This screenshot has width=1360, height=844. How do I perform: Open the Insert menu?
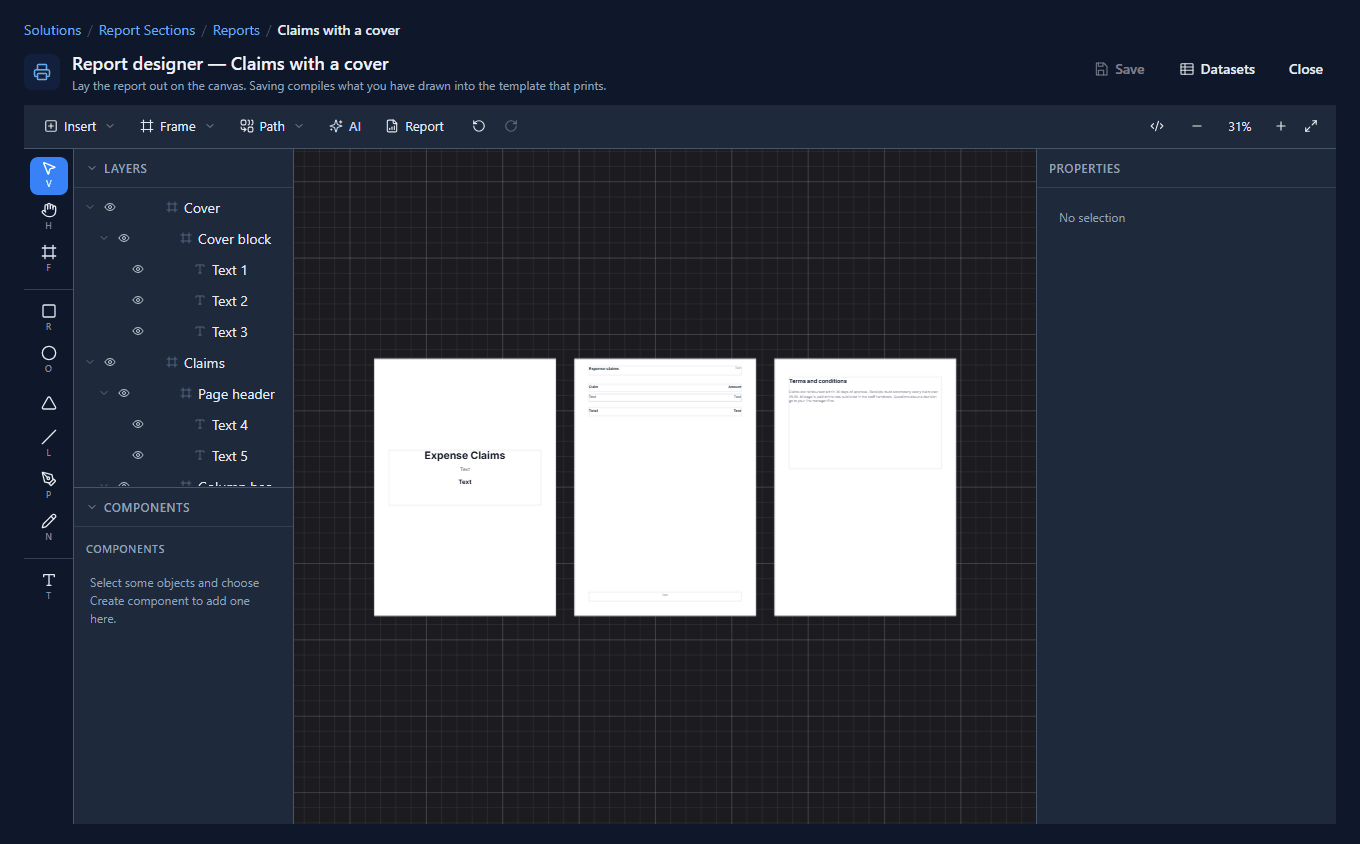pyautogui.click(x=80, y=126)
